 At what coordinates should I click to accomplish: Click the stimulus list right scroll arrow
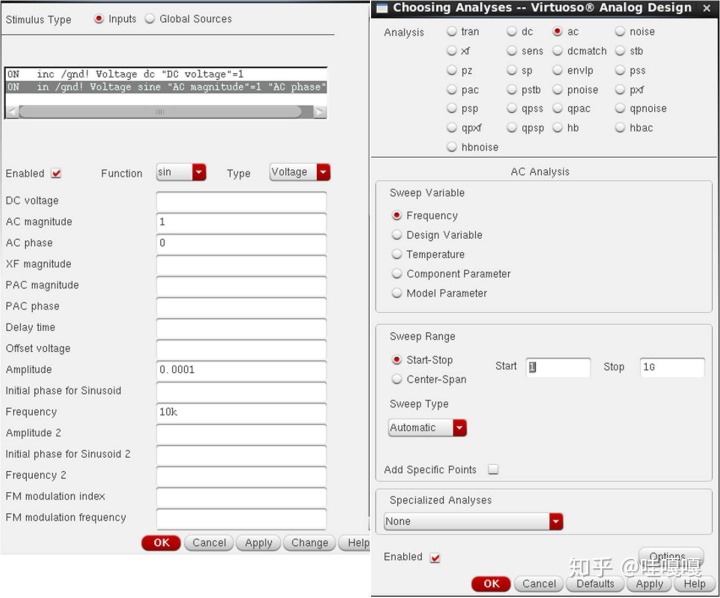coord(320,112)
